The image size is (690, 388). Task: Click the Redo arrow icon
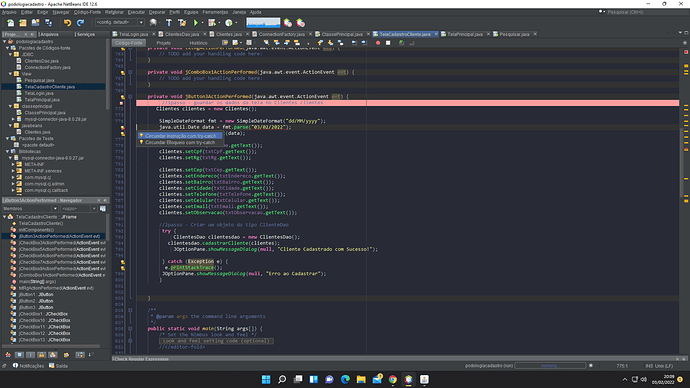[81, 22]
